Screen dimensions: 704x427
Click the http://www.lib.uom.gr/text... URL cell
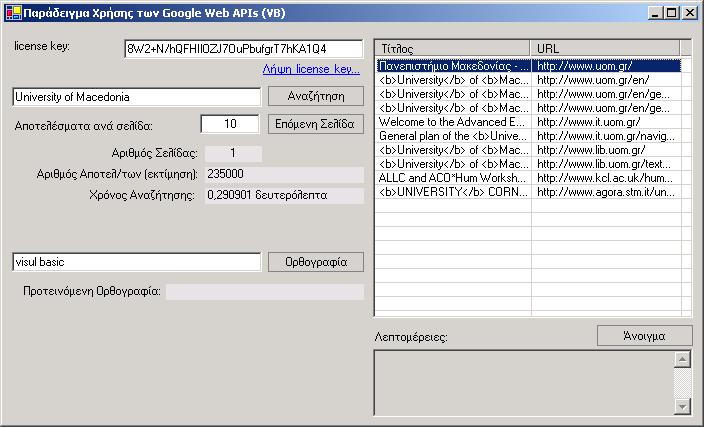(606, 164)
